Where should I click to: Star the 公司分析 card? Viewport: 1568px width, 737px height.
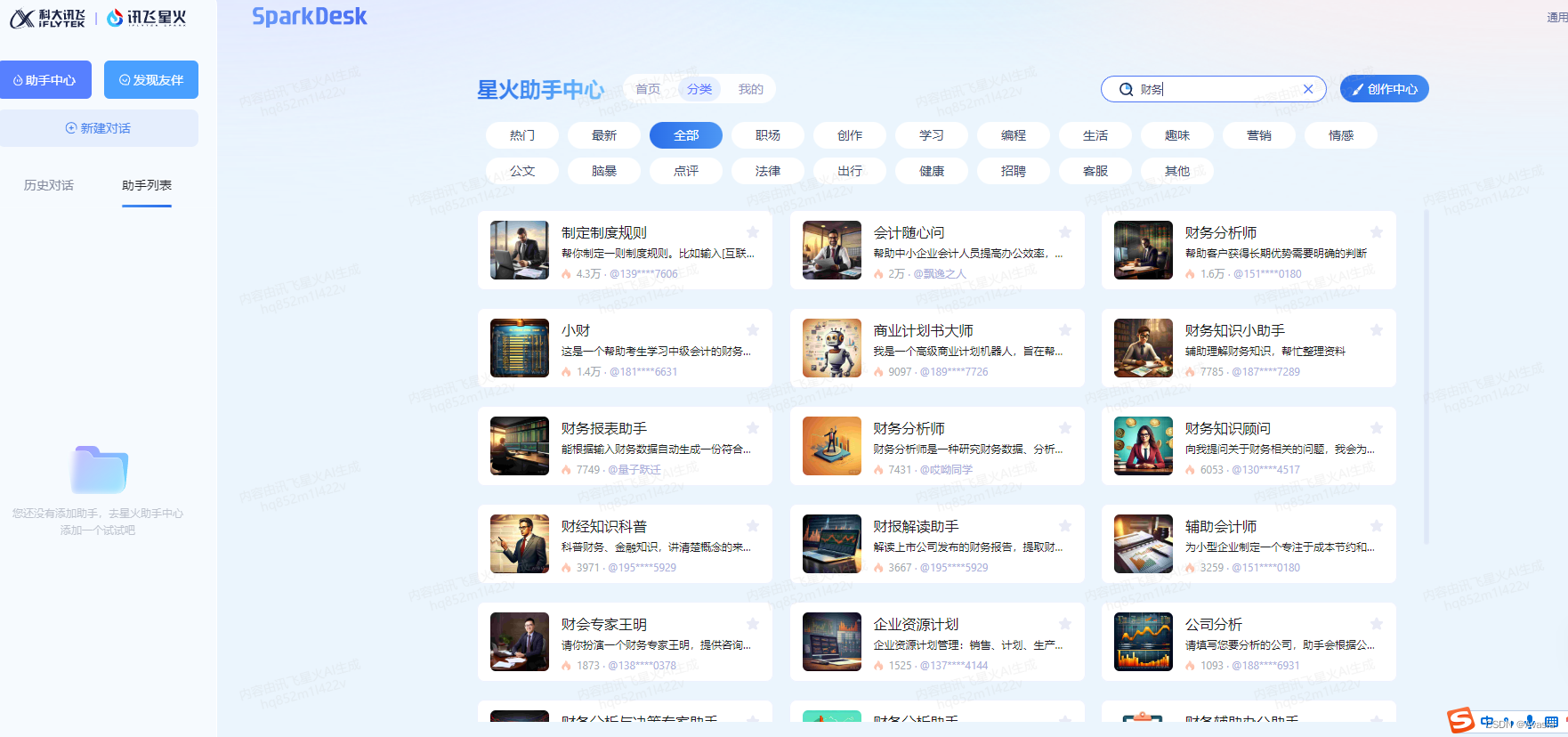click(x=1377, y=624)
